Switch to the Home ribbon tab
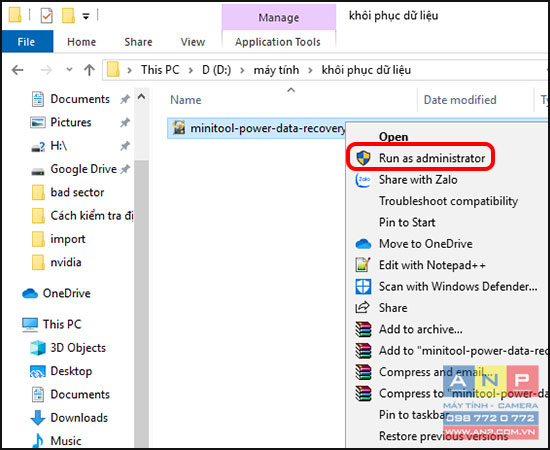Screen dimensions: 550x450 click(x=81, y=42)
